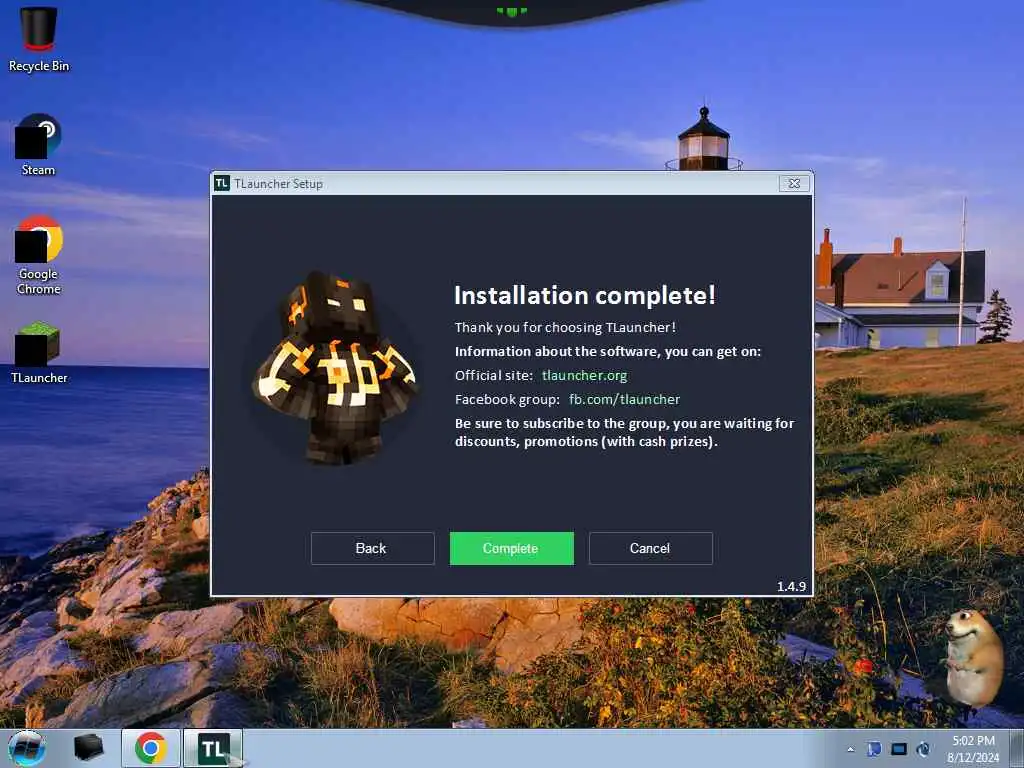Show hidden system tray icons
This screenshot has width=1024, height=768.
[850, 750]
